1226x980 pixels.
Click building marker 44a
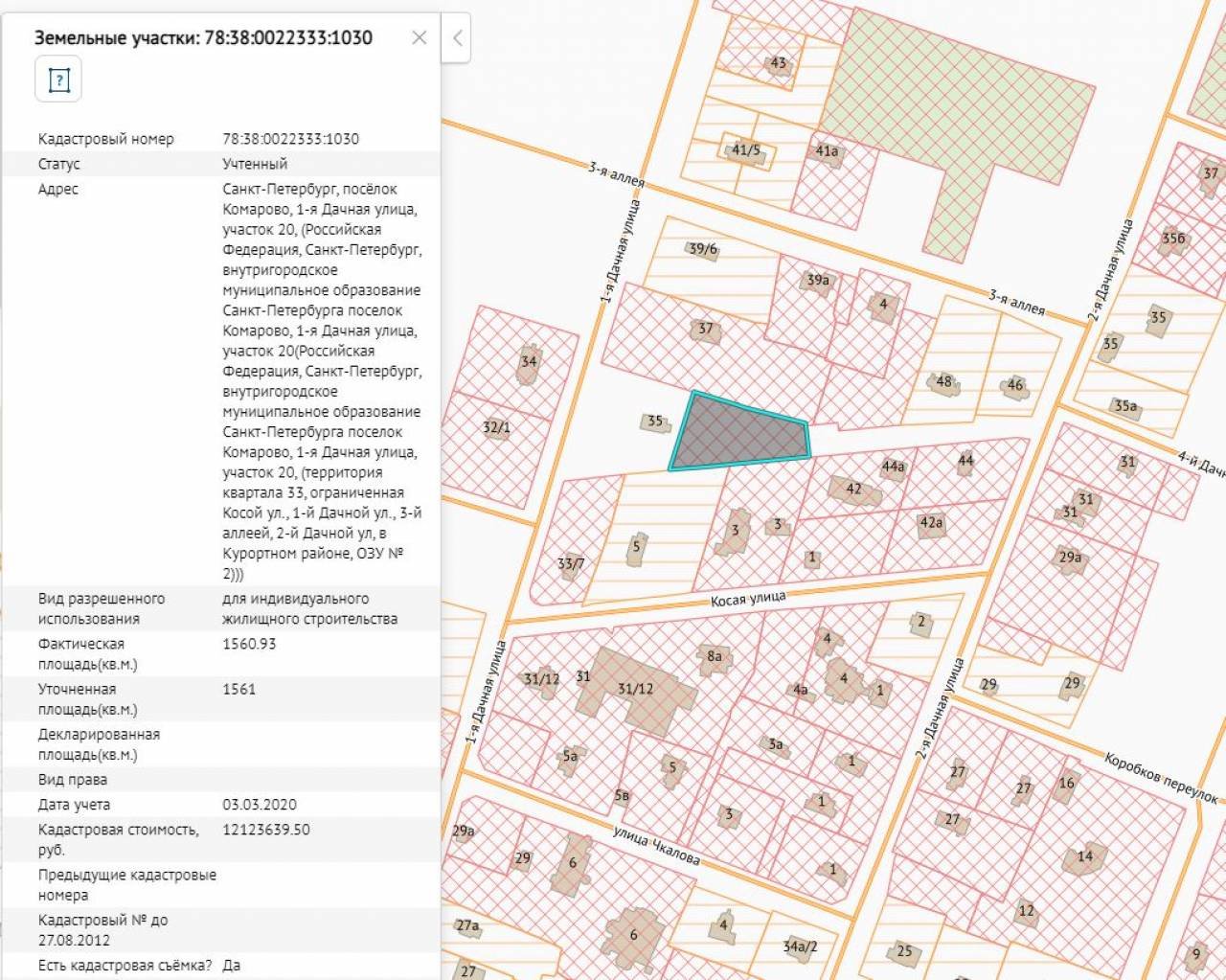(x=893, y=467)
